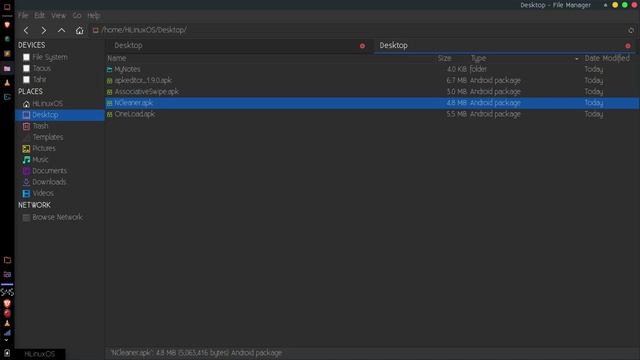Click the OneLoad.apk file icon

109,115
